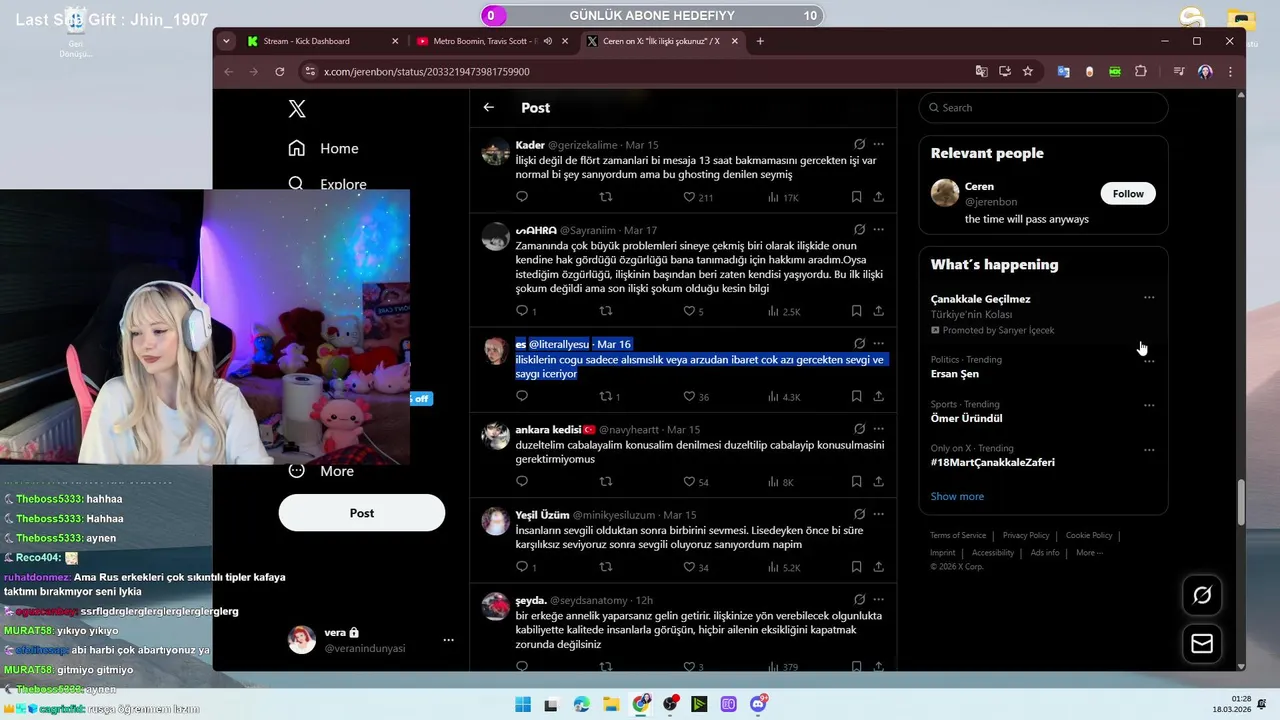Repost Sayraniim's tweet
The height and width of the screenshot is (720, 1280).
605,311
